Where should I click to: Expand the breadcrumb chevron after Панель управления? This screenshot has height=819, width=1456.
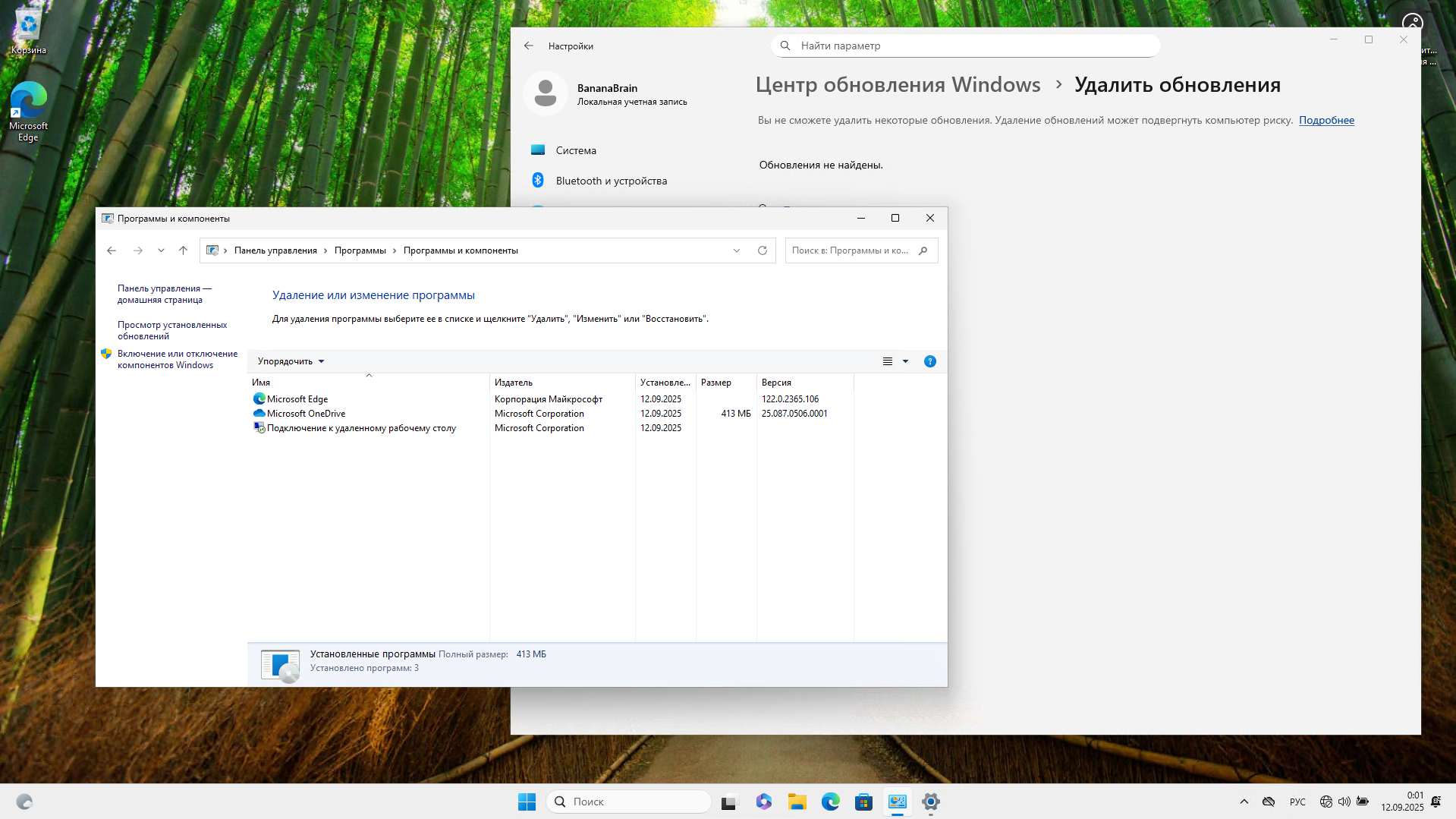coord(325,250)
